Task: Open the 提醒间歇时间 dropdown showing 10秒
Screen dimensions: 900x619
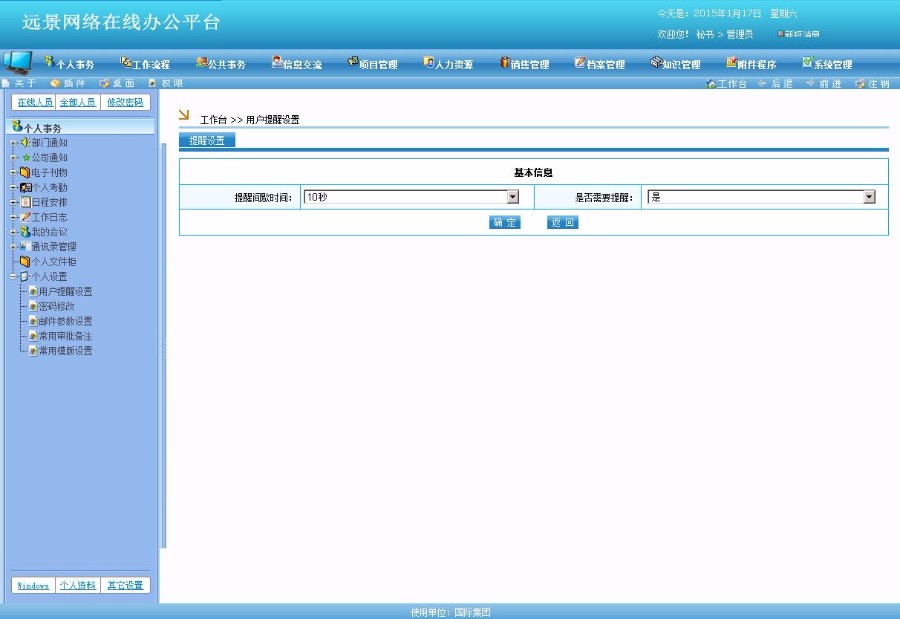Action: coord(411,197)
